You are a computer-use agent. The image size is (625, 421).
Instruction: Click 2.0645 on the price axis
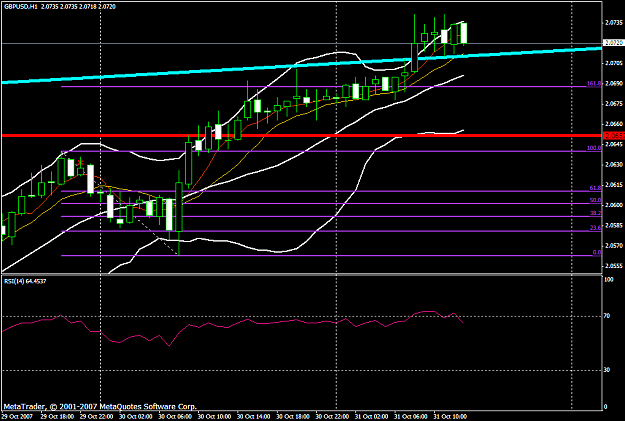(614, 144)
